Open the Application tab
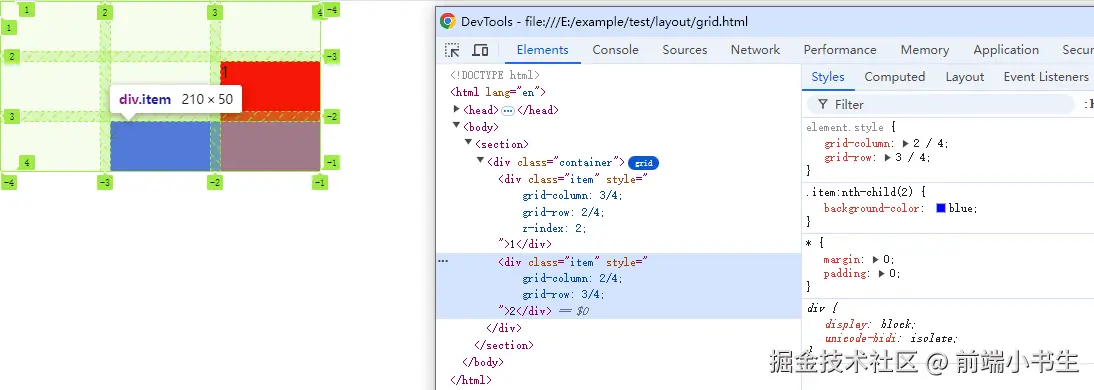Viewport: 1094px width, 390px height. click(1006, 50)
